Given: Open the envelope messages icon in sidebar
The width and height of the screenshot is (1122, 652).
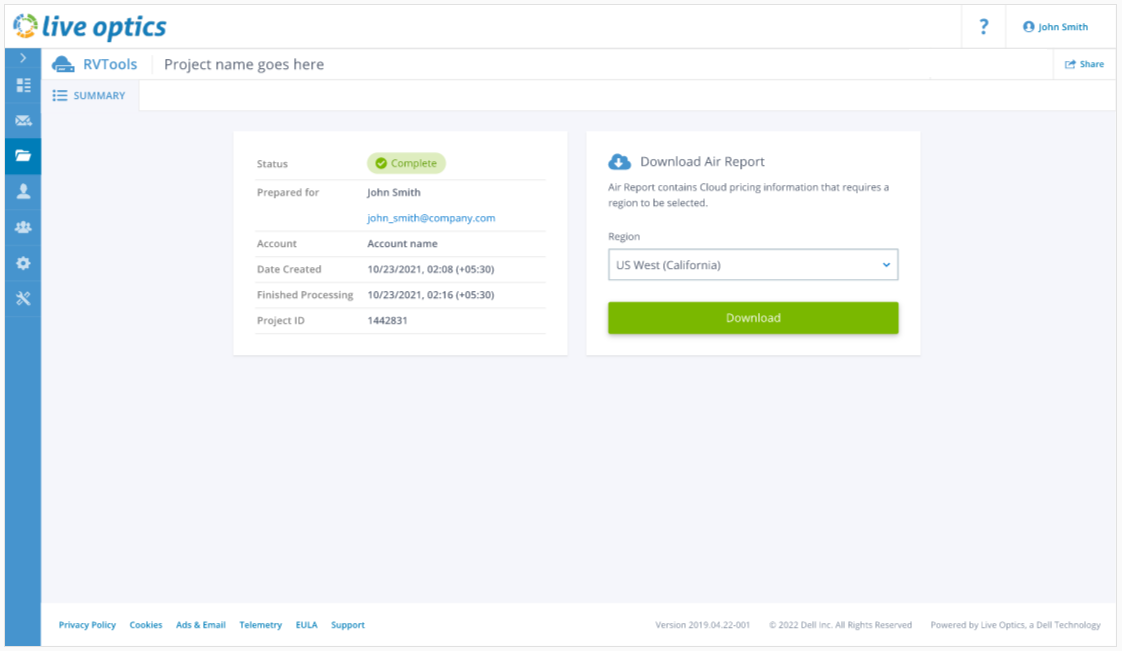Looking at the screenshot, I should [x=23, y=121].
